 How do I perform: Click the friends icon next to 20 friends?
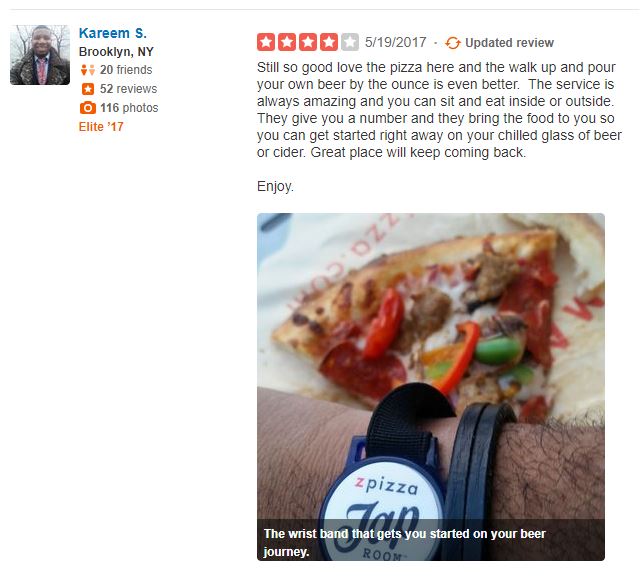(x=87, y=70)
